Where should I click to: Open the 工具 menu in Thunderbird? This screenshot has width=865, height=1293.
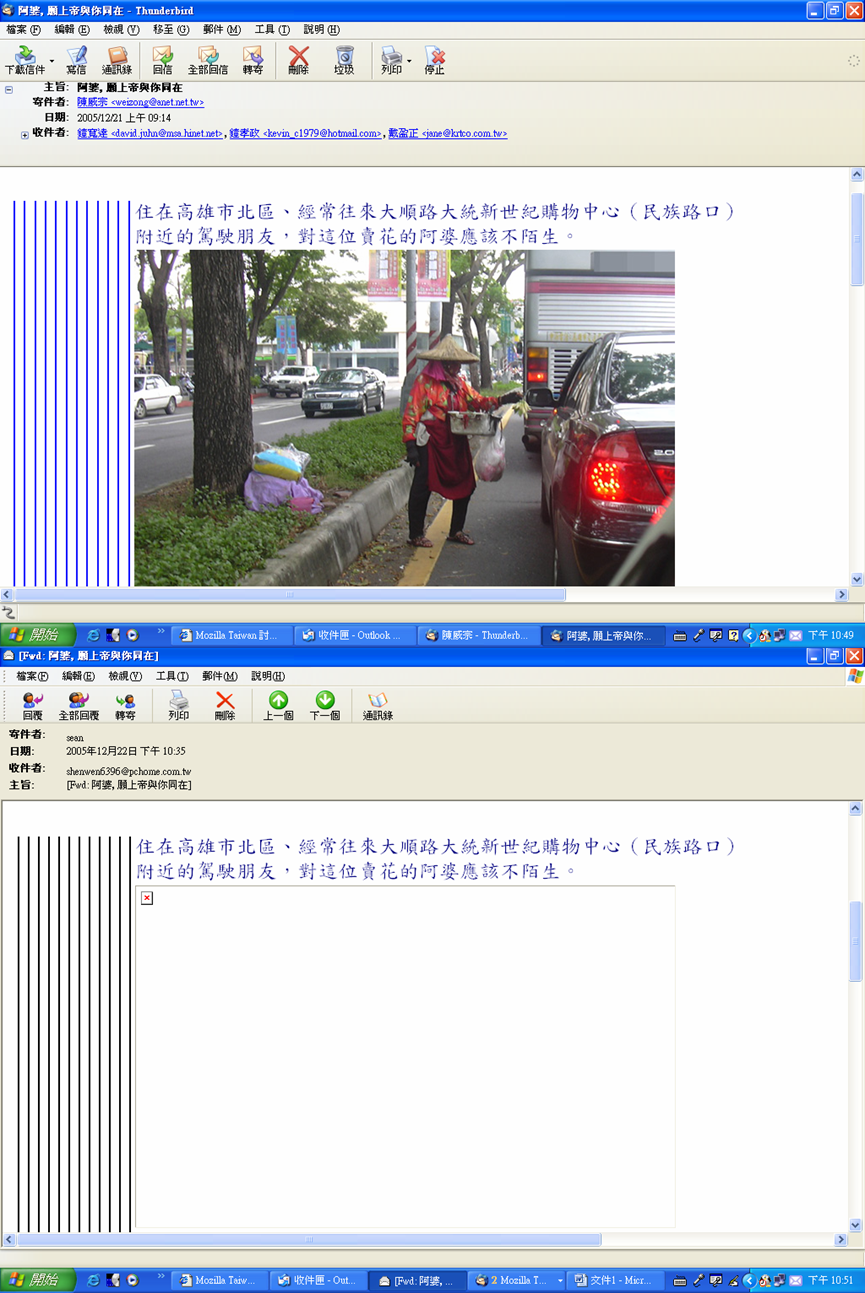[271, 30]
